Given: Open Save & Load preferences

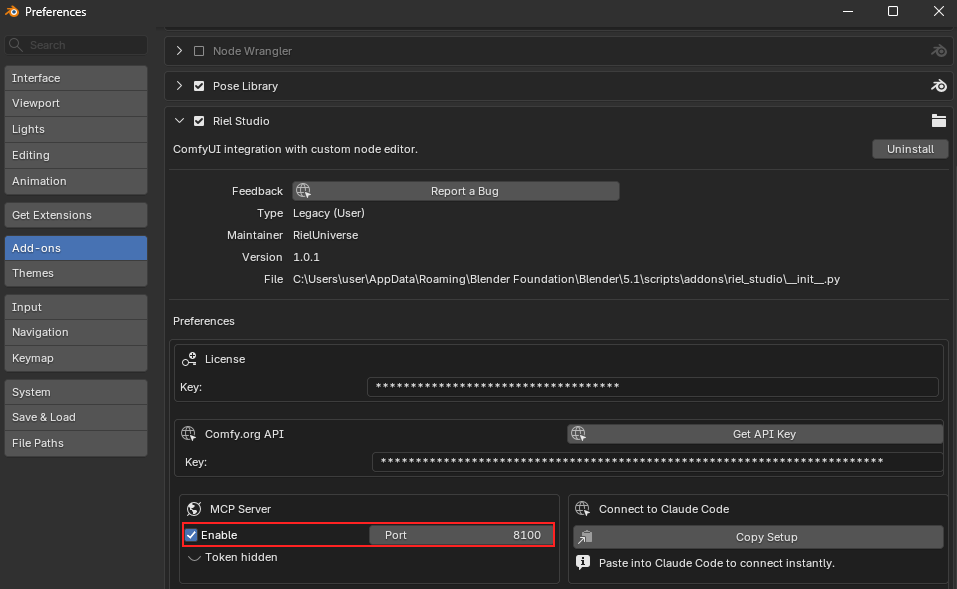Looking at the screenshot, I should click(x=76, y=417).
